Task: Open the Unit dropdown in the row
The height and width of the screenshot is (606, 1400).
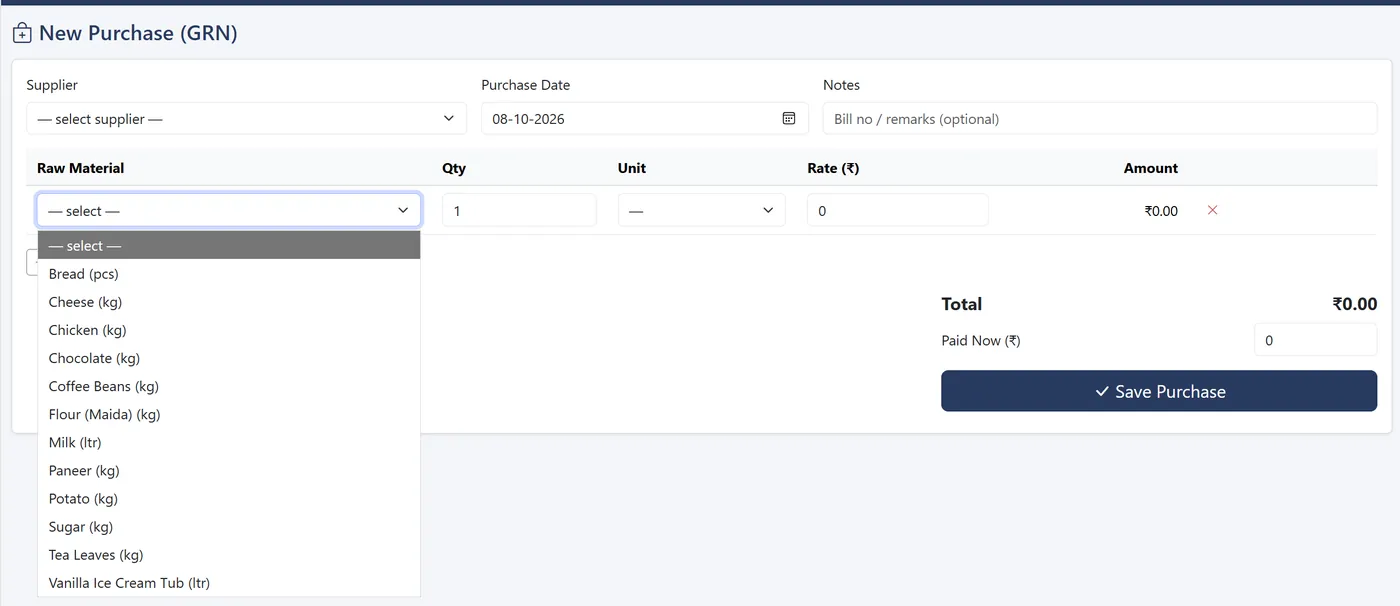Action: coord(701,210)
